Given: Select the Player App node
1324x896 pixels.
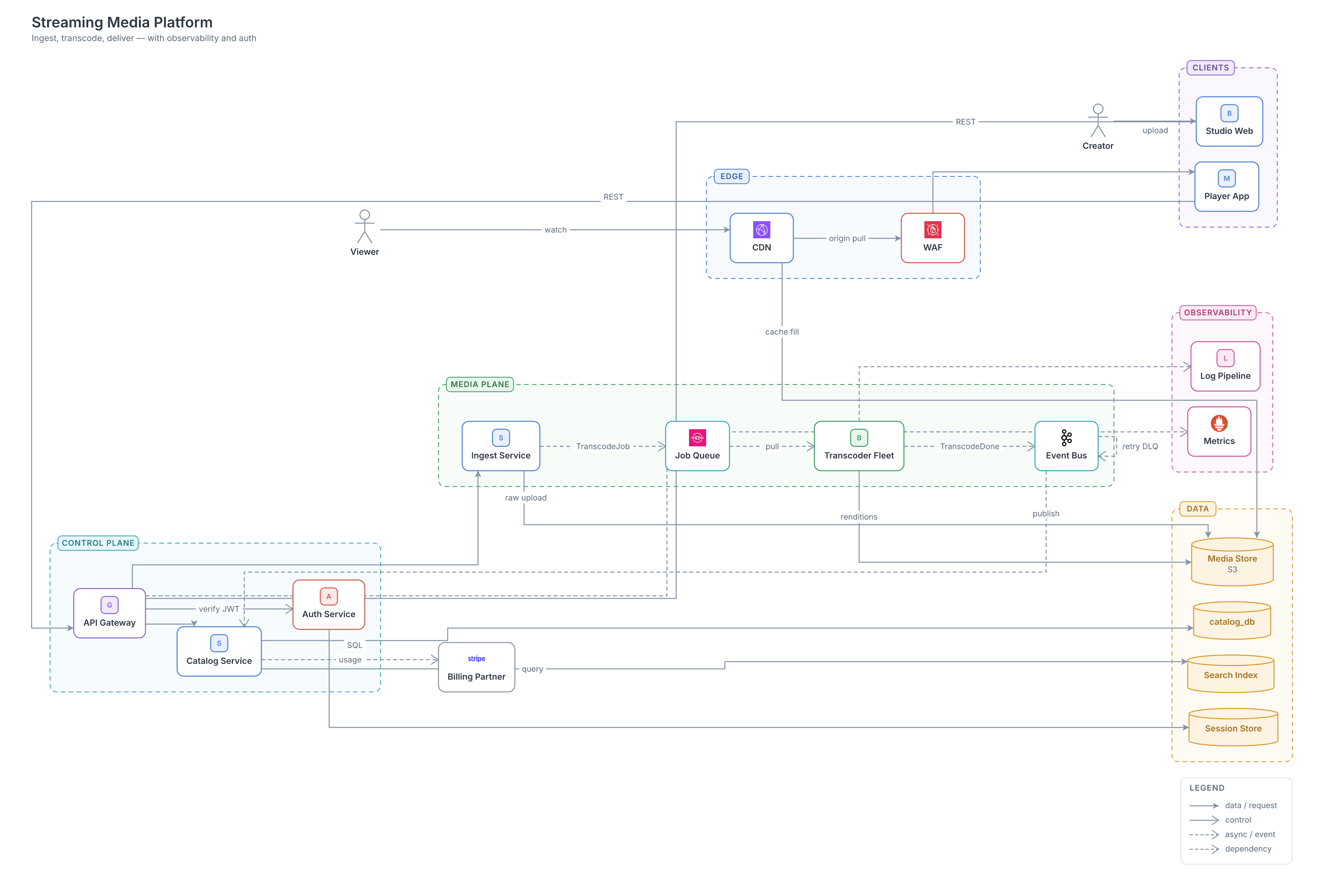Looking at the screenshot, I should 1226,187.
